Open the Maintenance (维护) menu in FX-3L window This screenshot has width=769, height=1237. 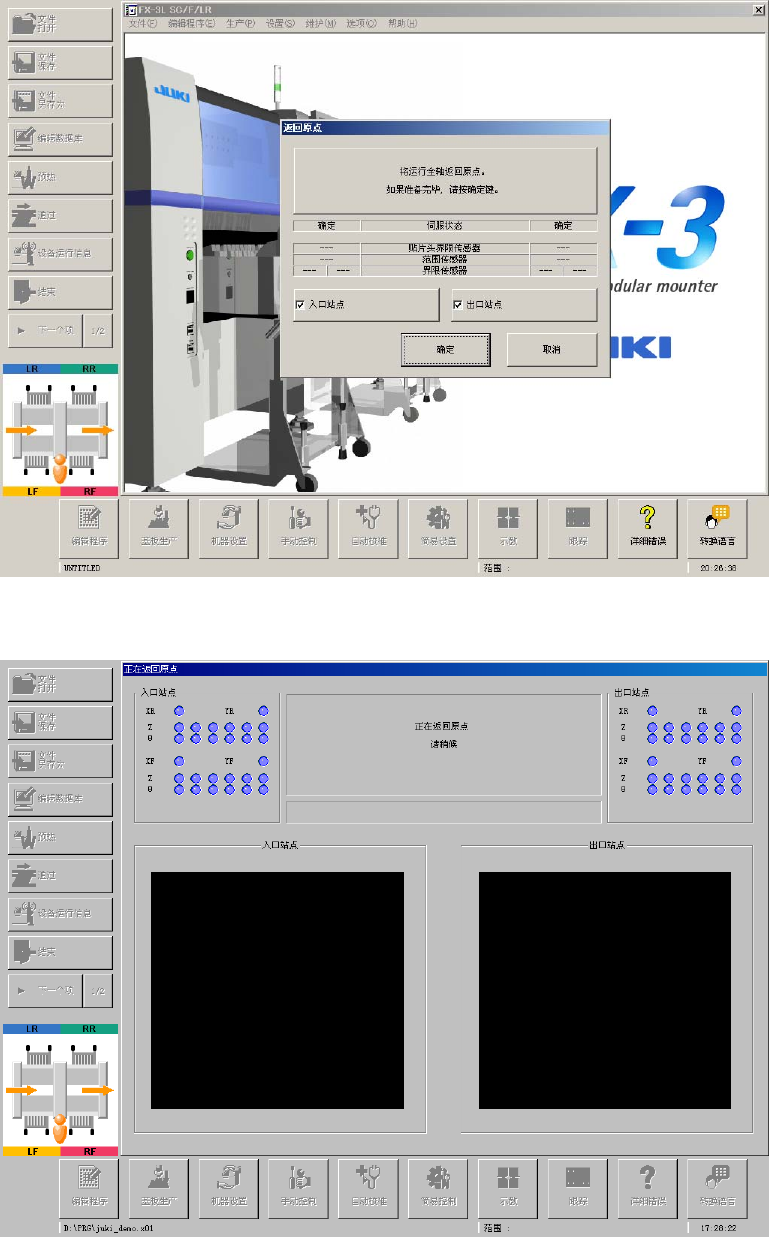pyautogui.click(x=321, y=22)
